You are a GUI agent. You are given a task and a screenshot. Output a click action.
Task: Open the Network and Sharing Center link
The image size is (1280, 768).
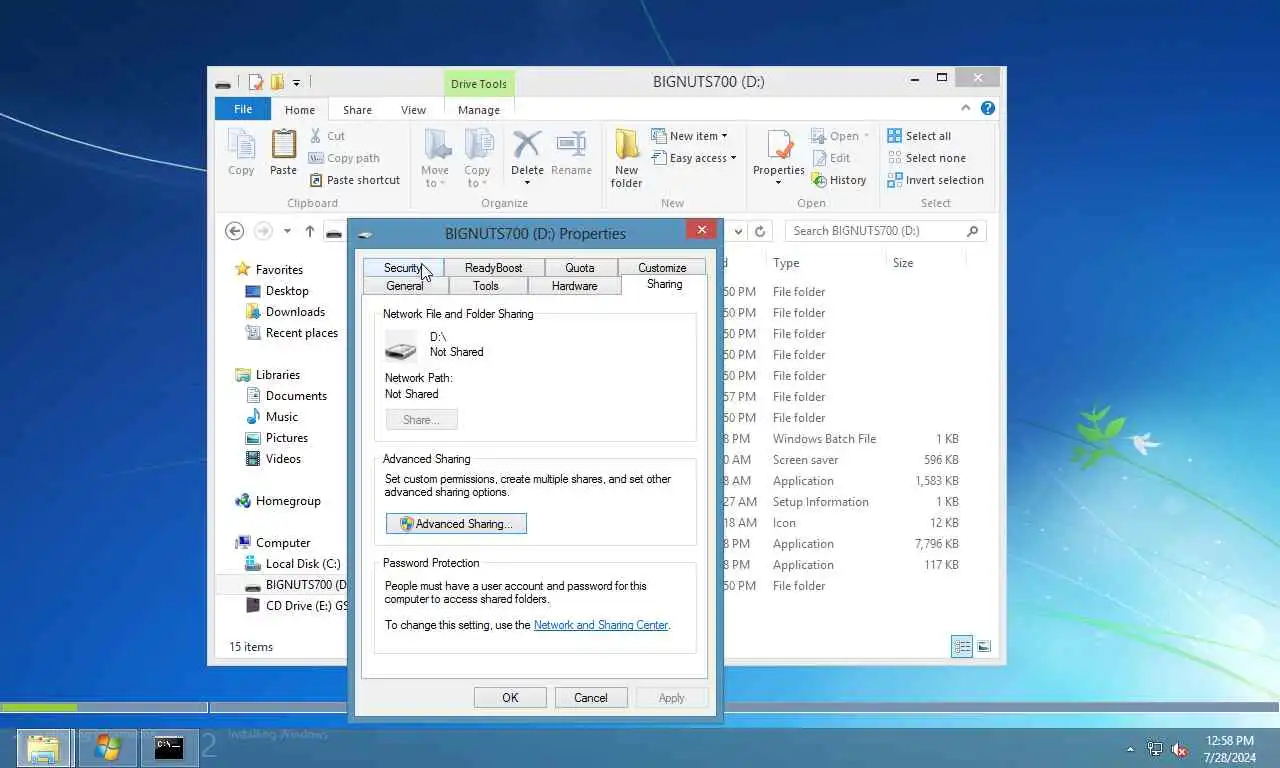[601, 625]
